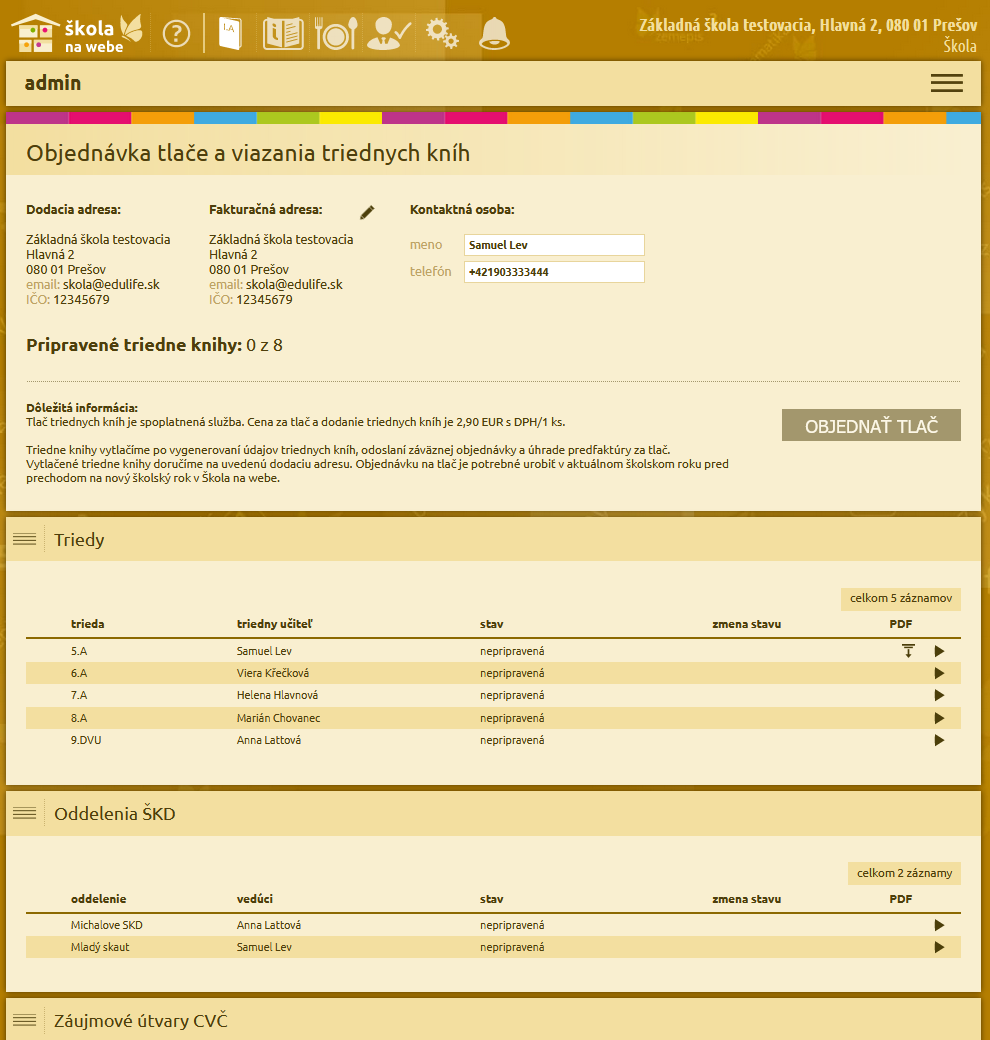Screen dimensions: 990x1040
Task: Collapse the Záujmové útvary CVČ section handle
Action: point(25,1020)
